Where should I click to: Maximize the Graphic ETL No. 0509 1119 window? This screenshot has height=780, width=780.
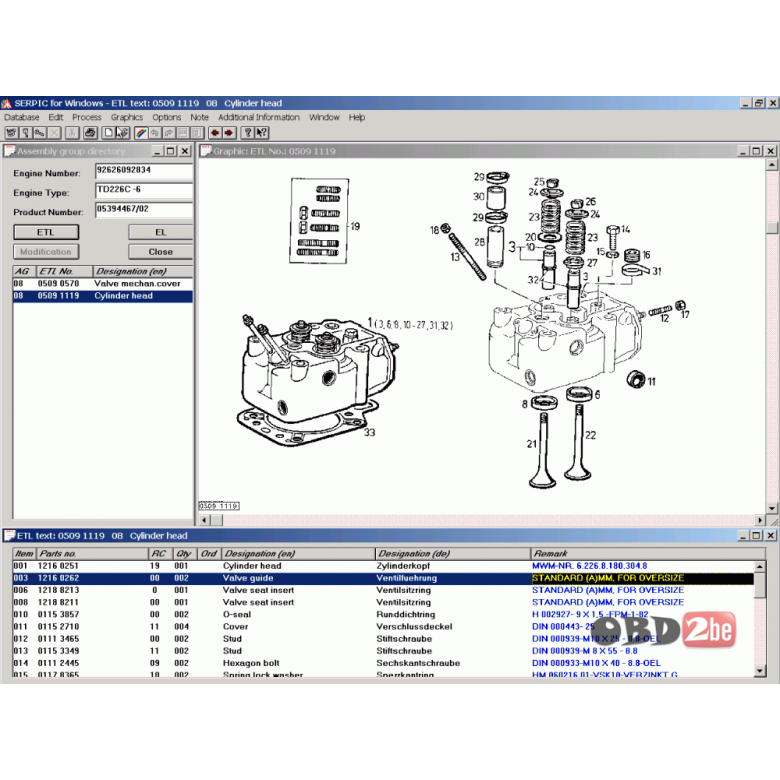pyautogui.click(x=757, y=151)
